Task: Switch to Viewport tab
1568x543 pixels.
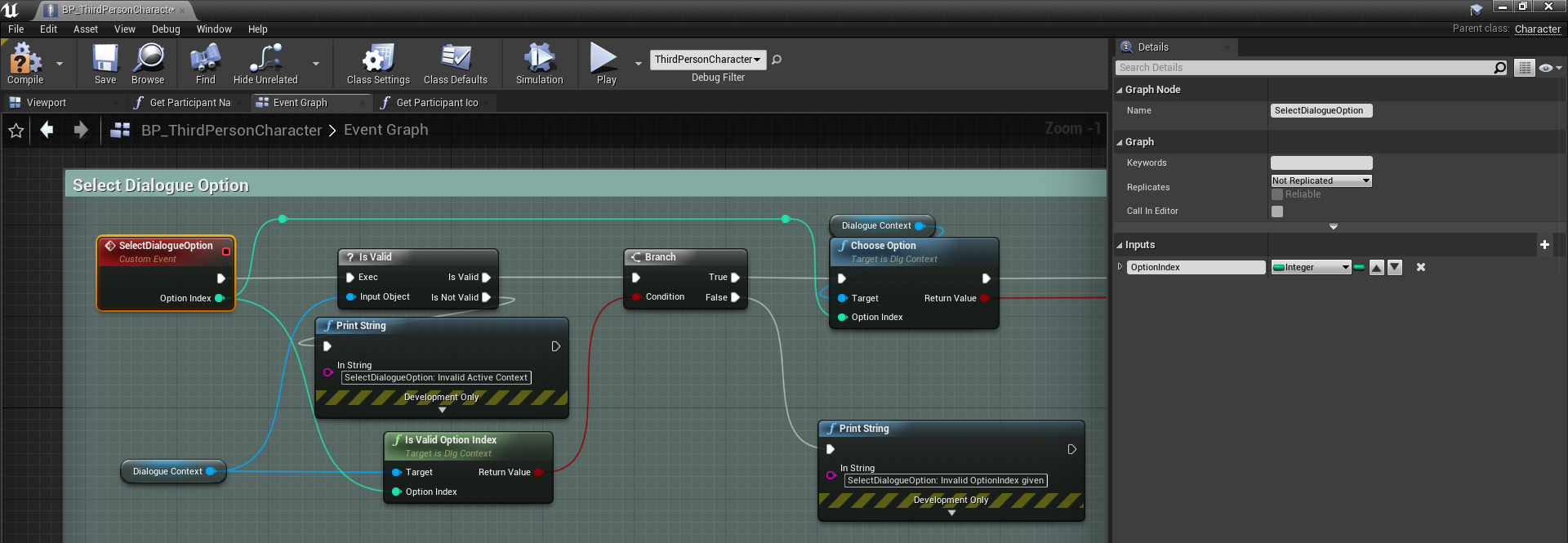Action: tap(47, 103)
